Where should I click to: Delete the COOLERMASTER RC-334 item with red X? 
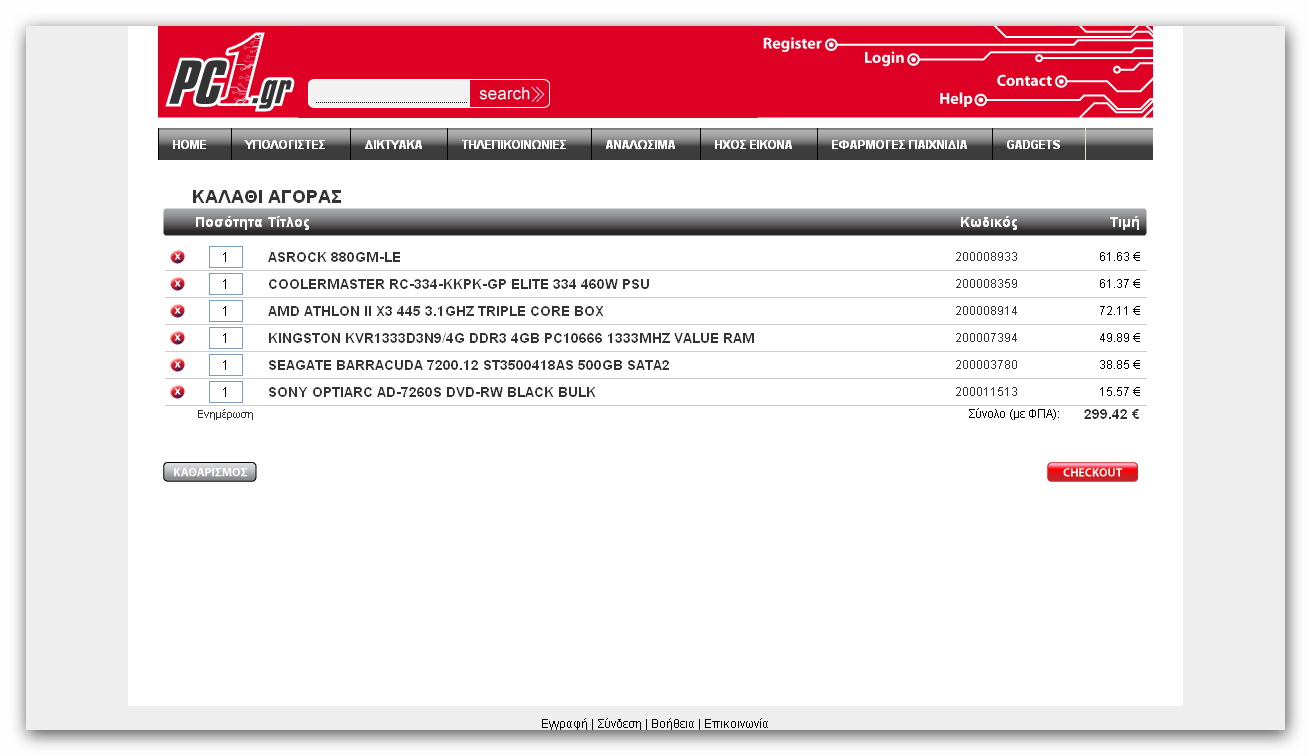[x=178, y=284]
